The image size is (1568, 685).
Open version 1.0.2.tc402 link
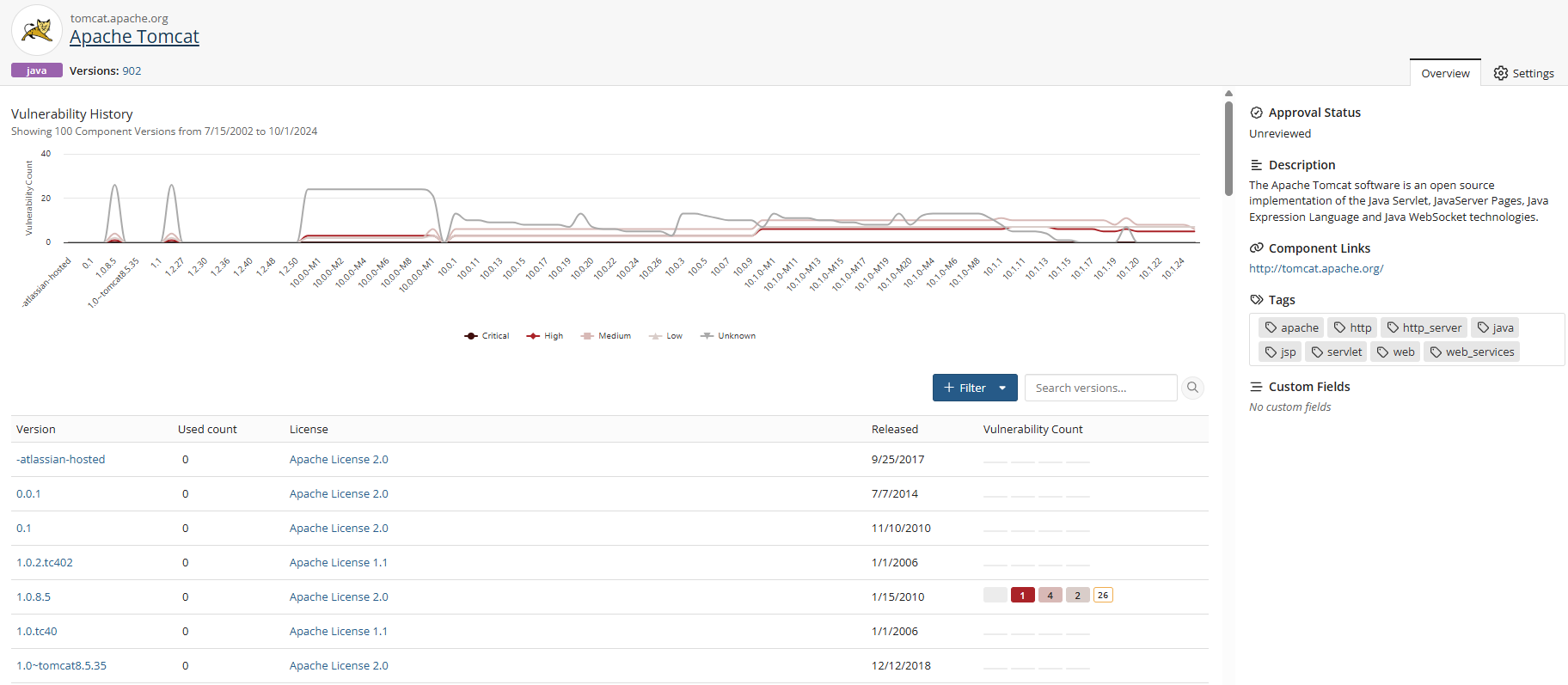(45, 562)
